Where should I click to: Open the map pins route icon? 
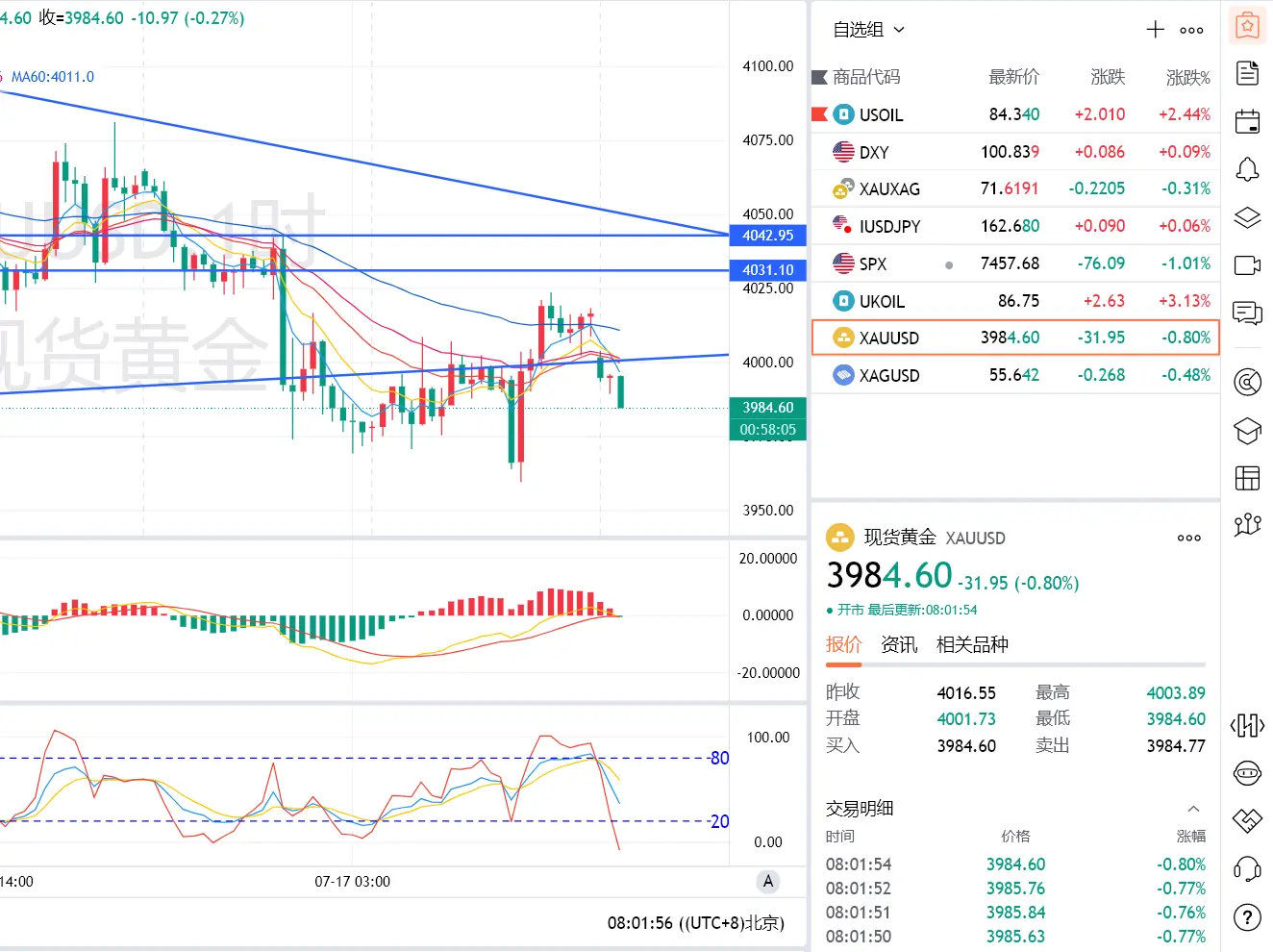tap(1247, 524)
